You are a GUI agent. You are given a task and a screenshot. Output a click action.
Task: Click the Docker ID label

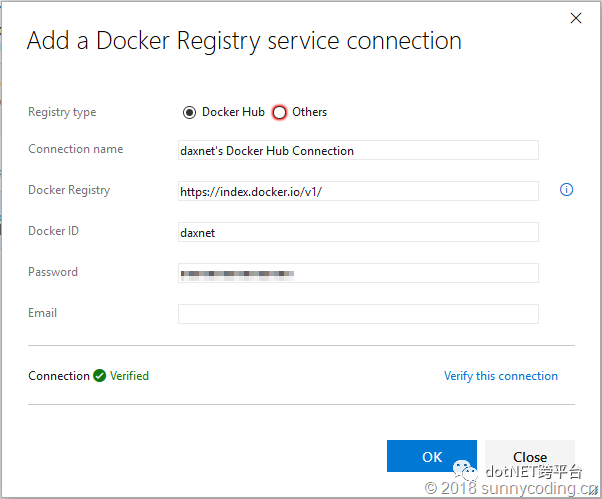coord(53,231)
